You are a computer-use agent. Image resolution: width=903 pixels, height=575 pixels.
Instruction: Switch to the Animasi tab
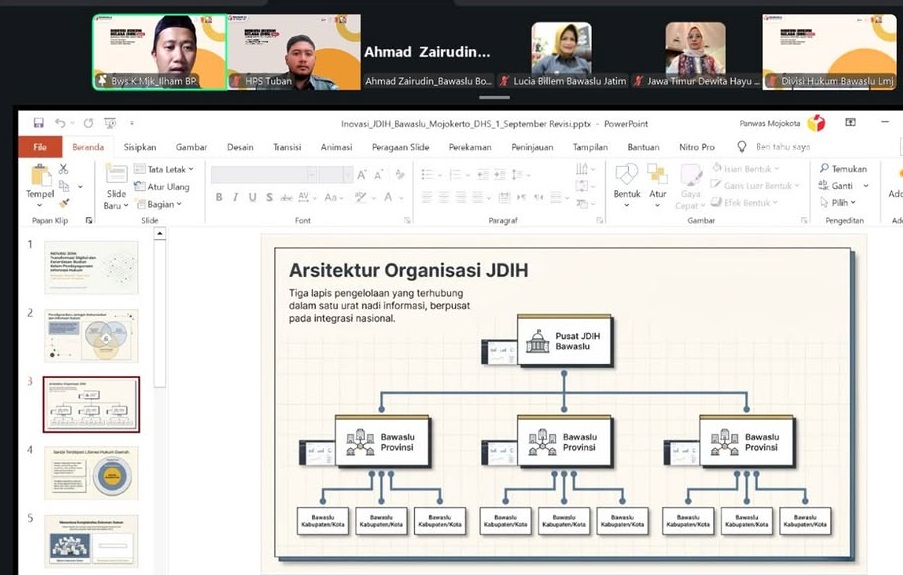click(x=336, y=147)
